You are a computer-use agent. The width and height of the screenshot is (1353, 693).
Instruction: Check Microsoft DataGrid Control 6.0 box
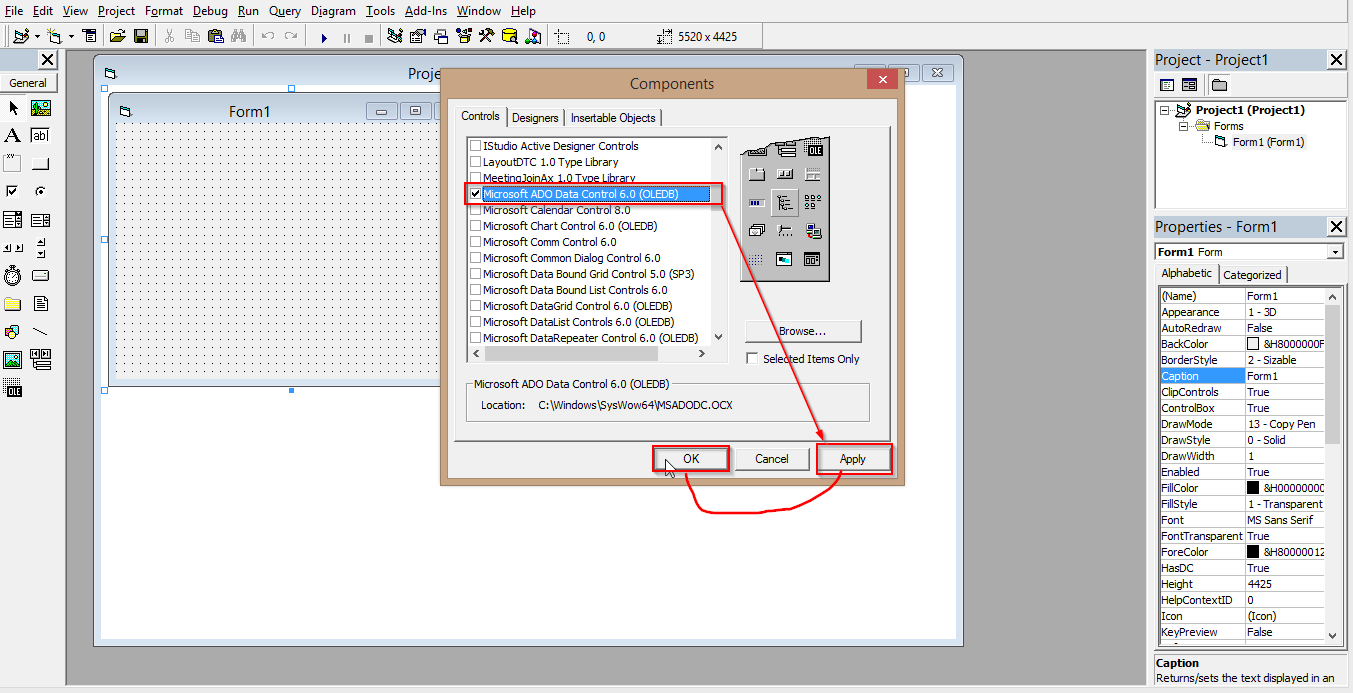476,306
